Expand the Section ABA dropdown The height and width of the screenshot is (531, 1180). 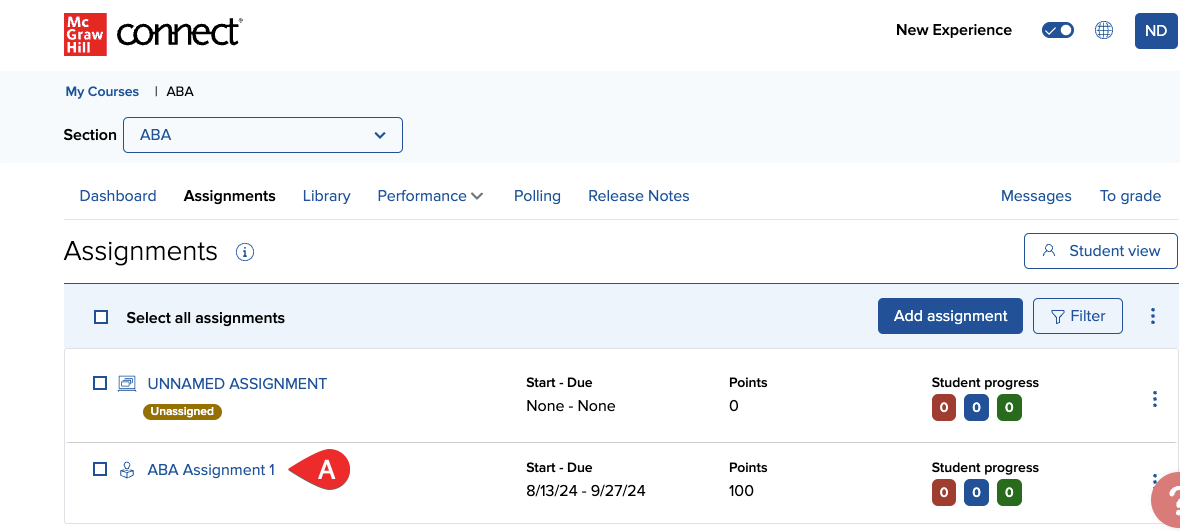point(262,135)
